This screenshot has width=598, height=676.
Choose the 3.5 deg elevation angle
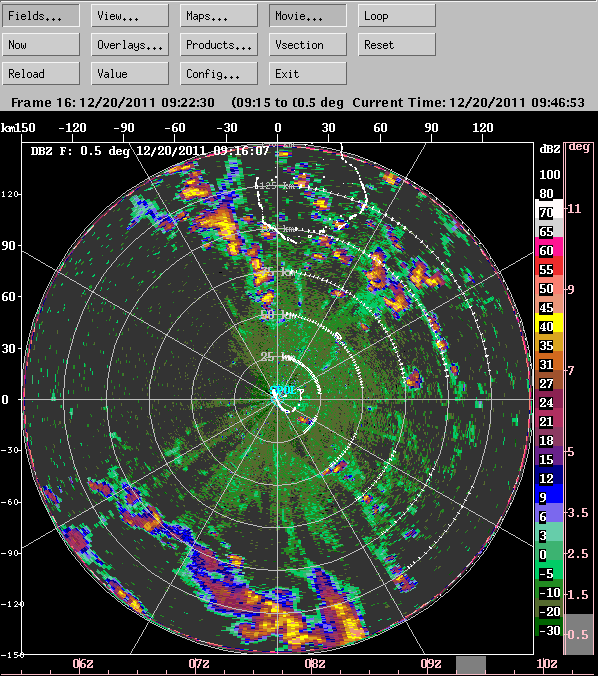(579, 513)
